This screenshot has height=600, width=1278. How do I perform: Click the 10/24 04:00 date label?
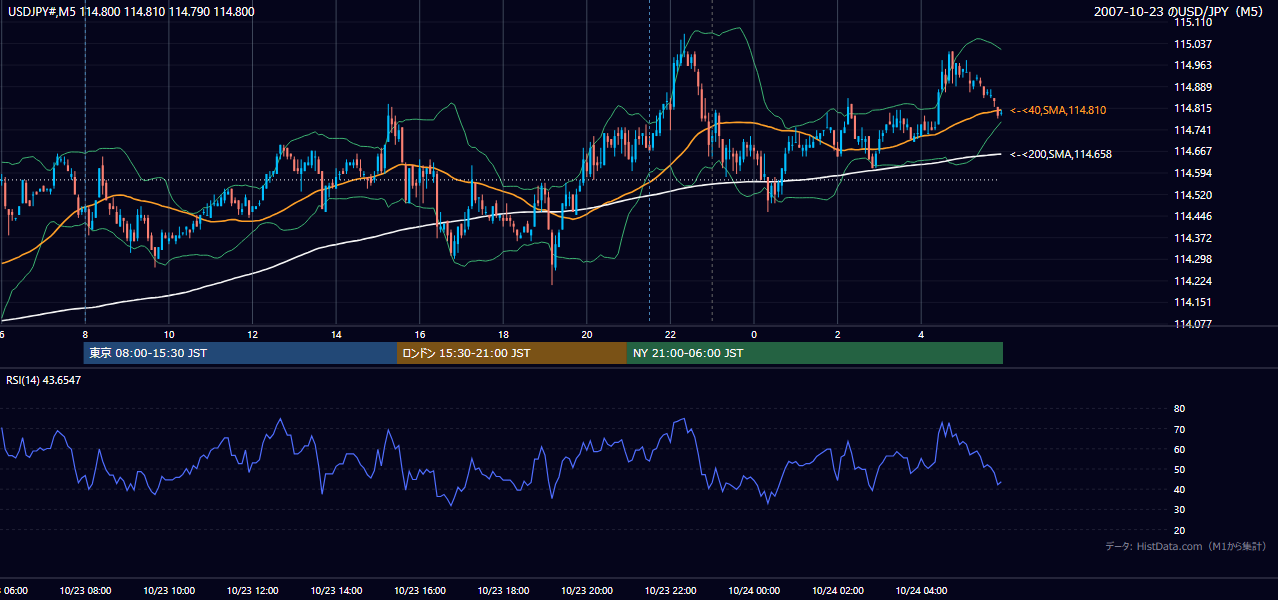[x=921, y=591]
